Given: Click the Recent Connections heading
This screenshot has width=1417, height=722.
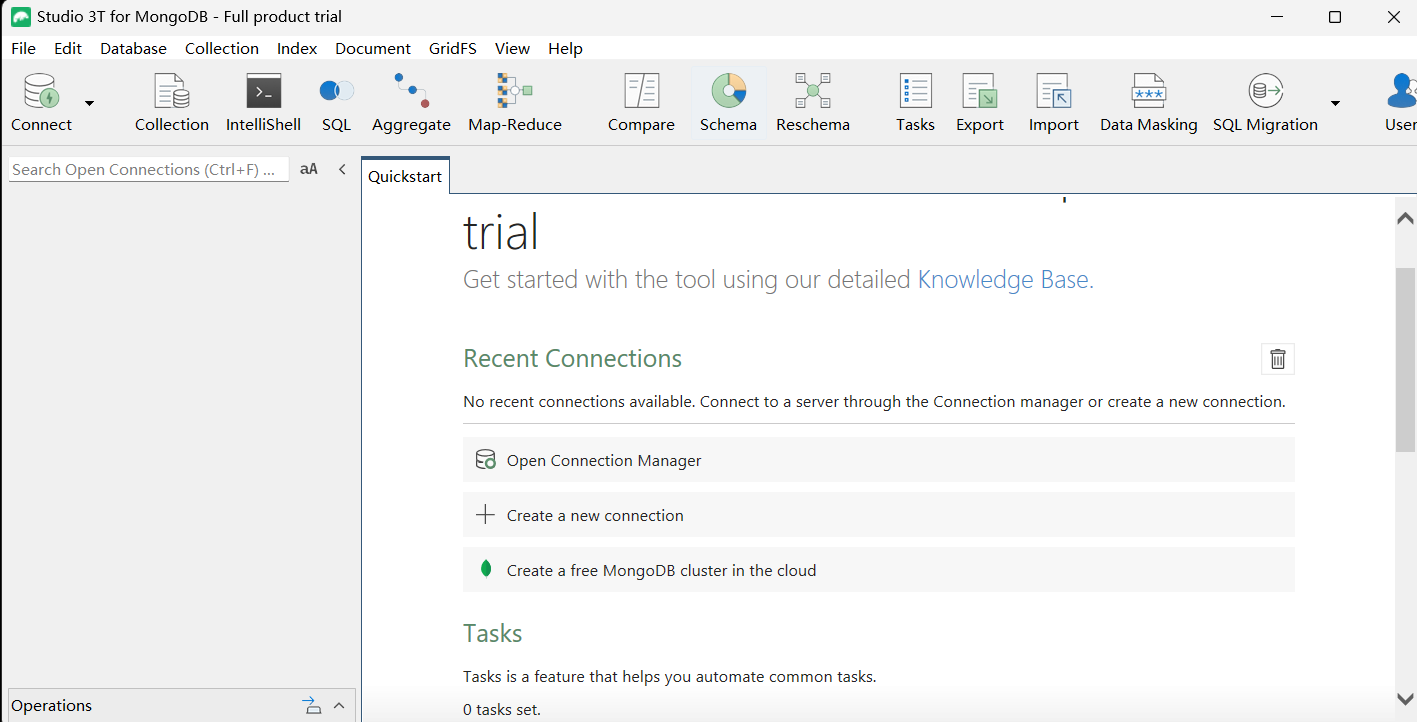Looking at the screenshot, I should [x=572, y=358].
